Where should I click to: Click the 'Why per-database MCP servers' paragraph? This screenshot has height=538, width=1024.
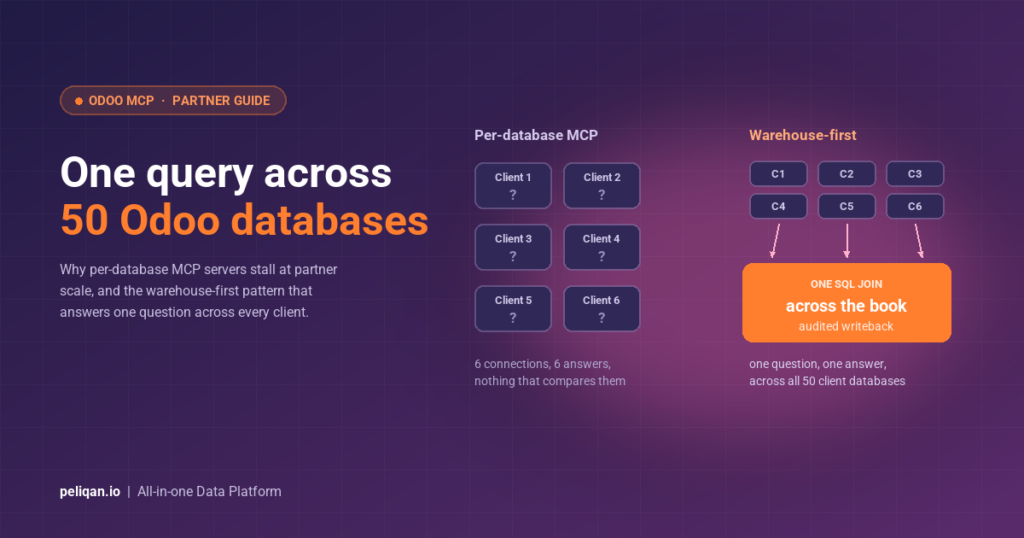[199, 291]
